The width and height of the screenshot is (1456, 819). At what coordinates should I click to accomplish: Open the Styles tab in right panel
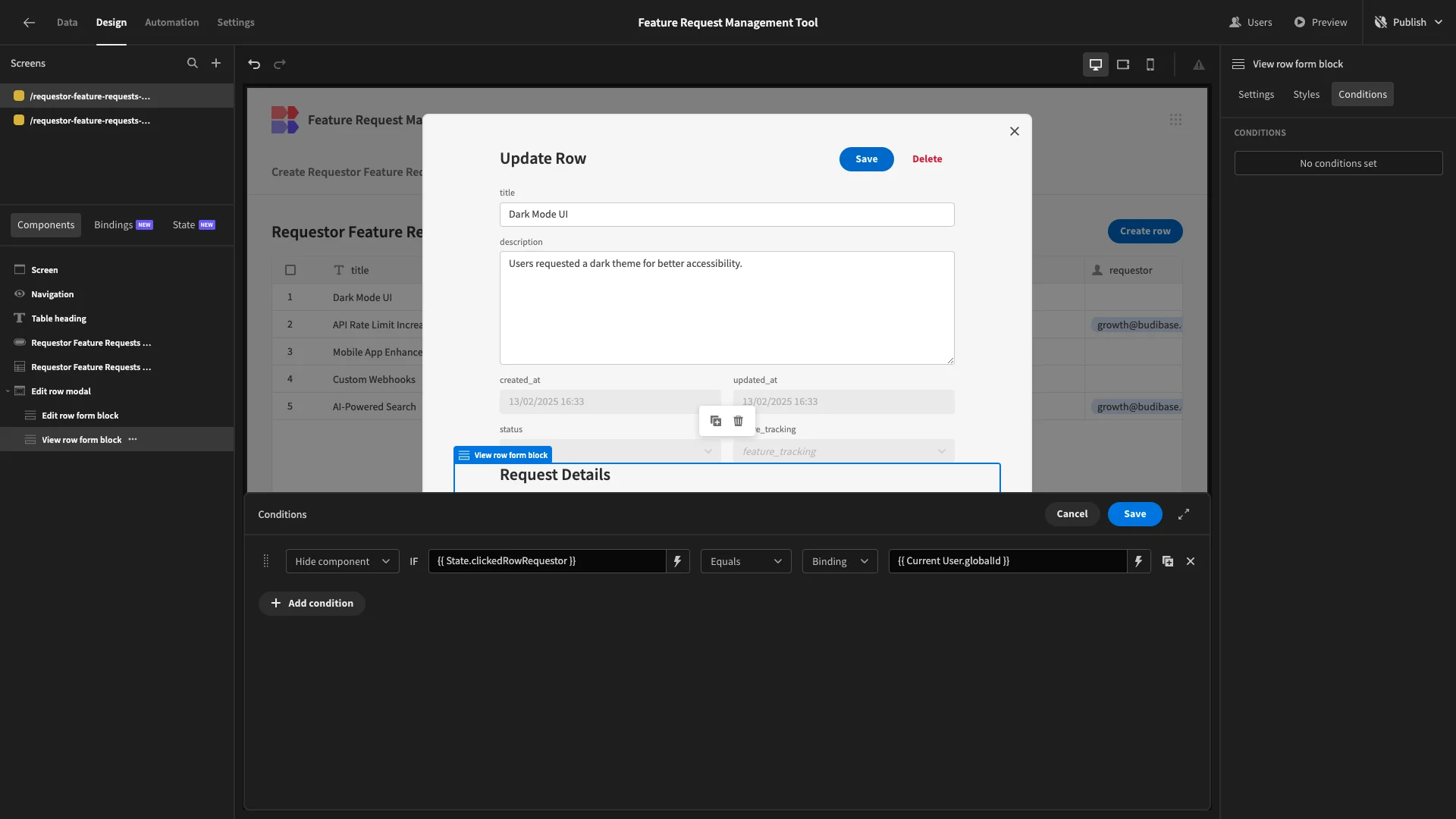(x=1306, y=94)
